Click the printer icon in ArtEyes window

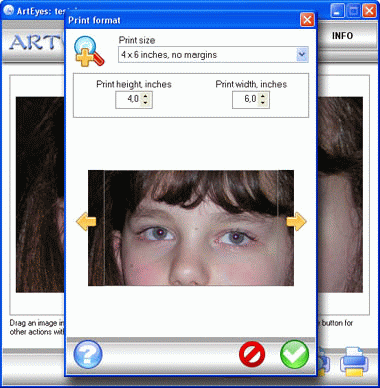coord(354,362)
